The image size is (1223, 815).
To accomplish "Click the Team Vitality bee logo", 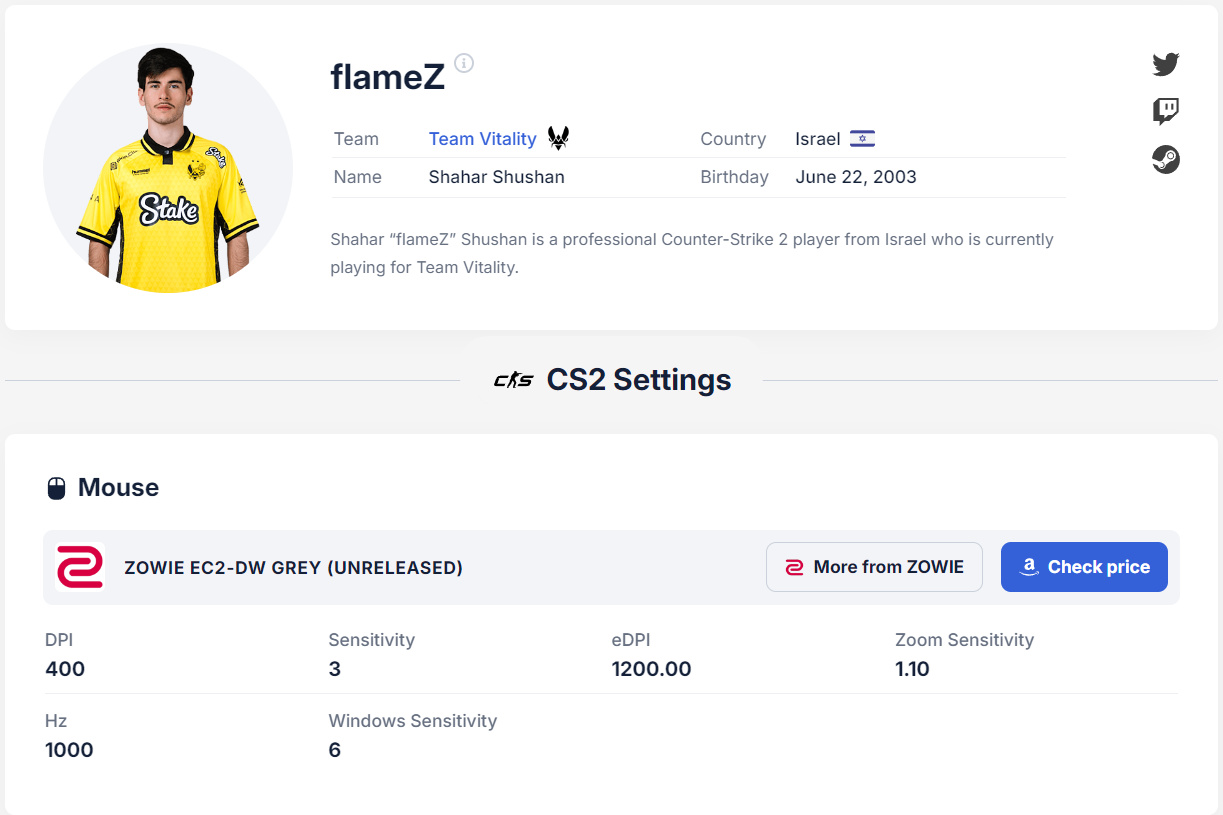I will click(558, 139).
